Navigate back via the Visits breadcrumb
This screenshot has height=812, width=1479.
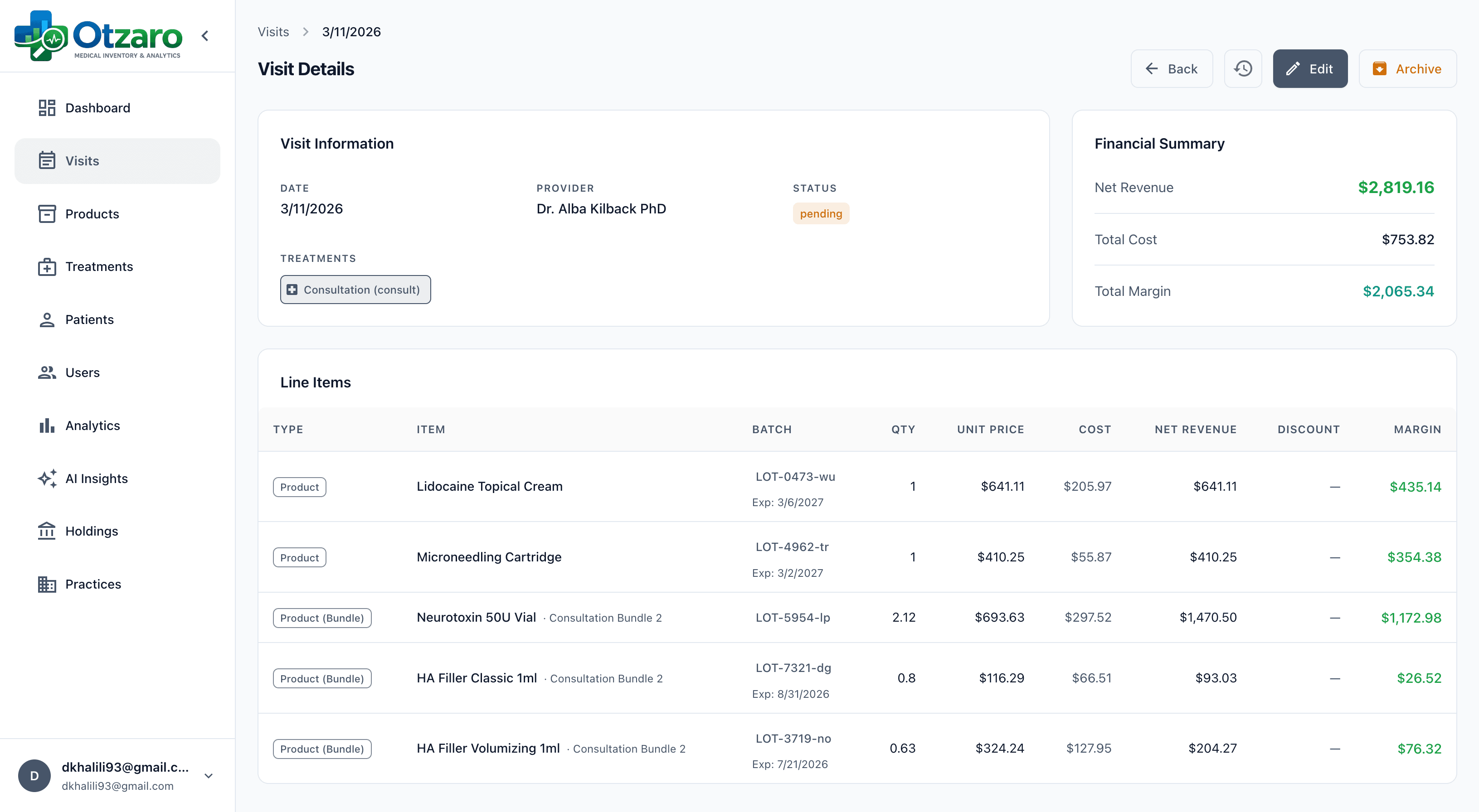[273, 32]
